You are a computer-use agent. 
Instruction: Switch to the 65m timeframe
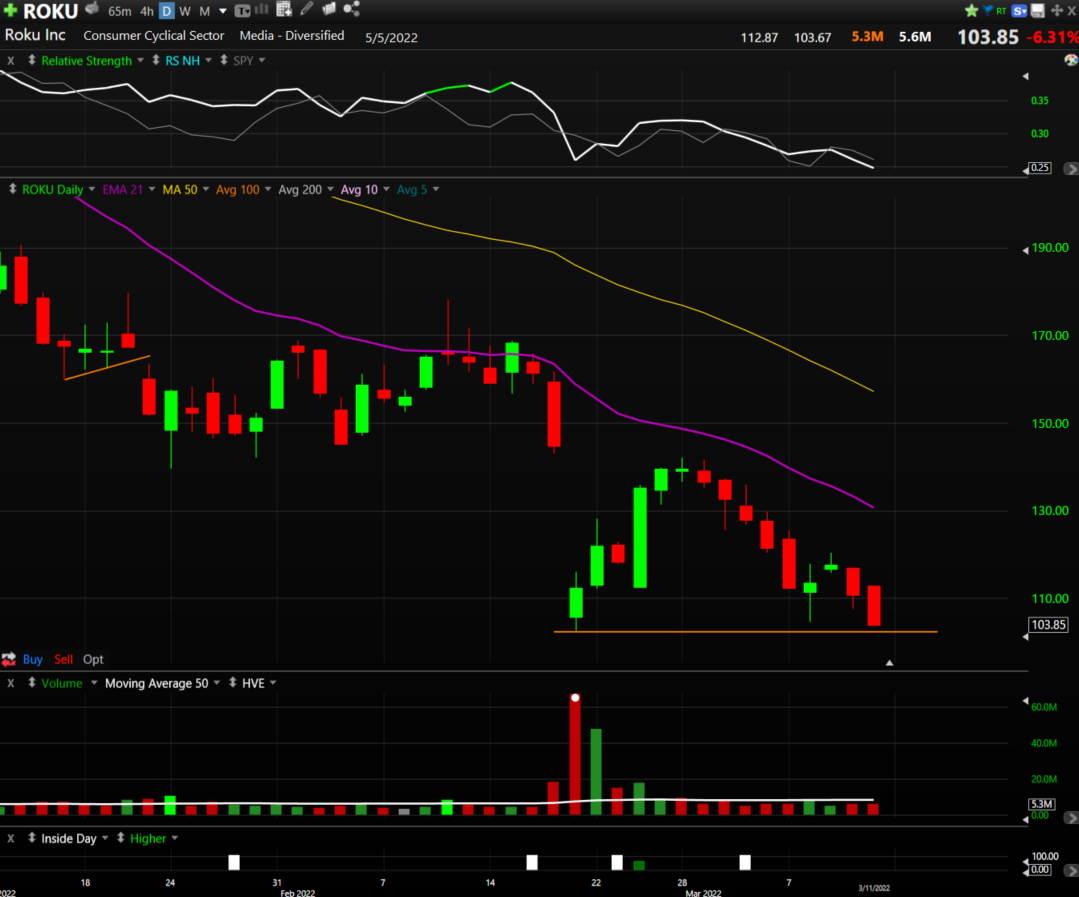coord(120,11)
